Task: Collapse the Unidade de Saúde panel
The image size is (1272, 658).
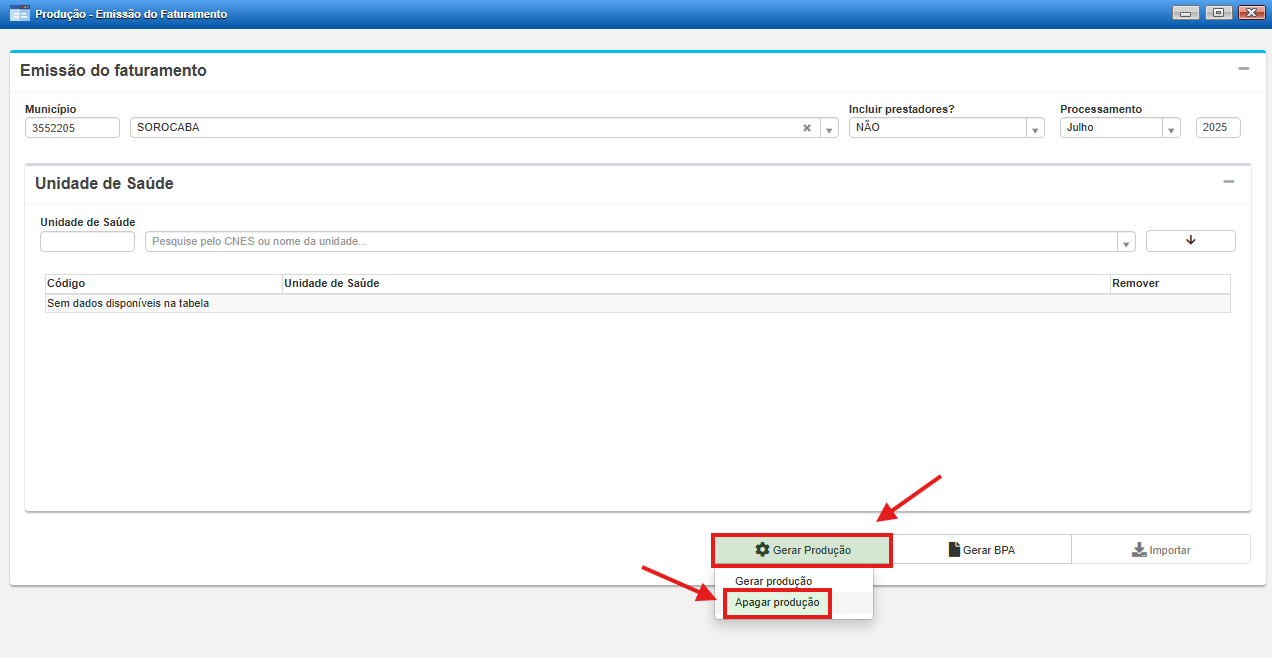Action: [x=1228, y=182]
